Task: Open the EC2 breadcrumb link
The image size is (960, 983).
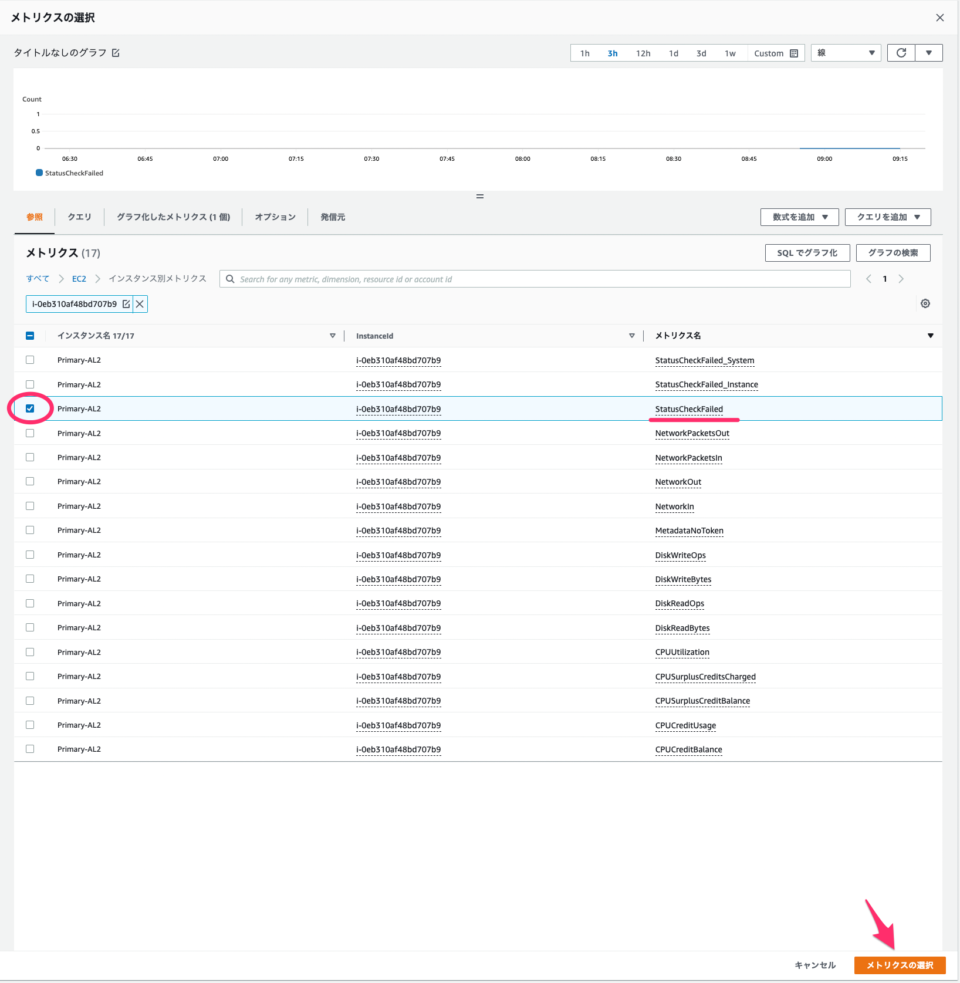Action: click(79, 279)
